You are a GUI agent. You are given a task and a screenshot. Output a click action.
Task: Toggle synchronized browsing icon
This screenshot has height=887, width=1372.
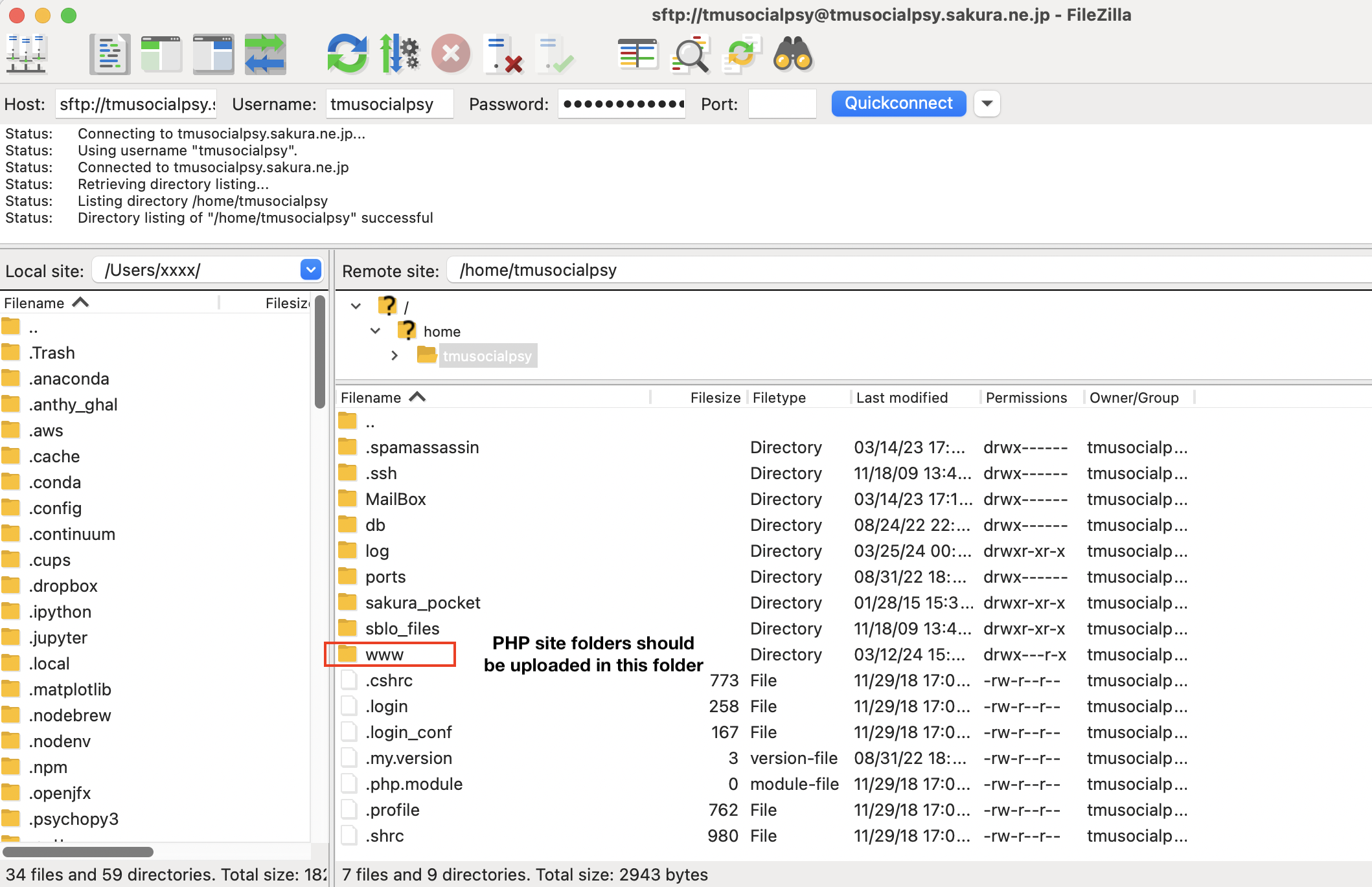click(x=741, y=54)
